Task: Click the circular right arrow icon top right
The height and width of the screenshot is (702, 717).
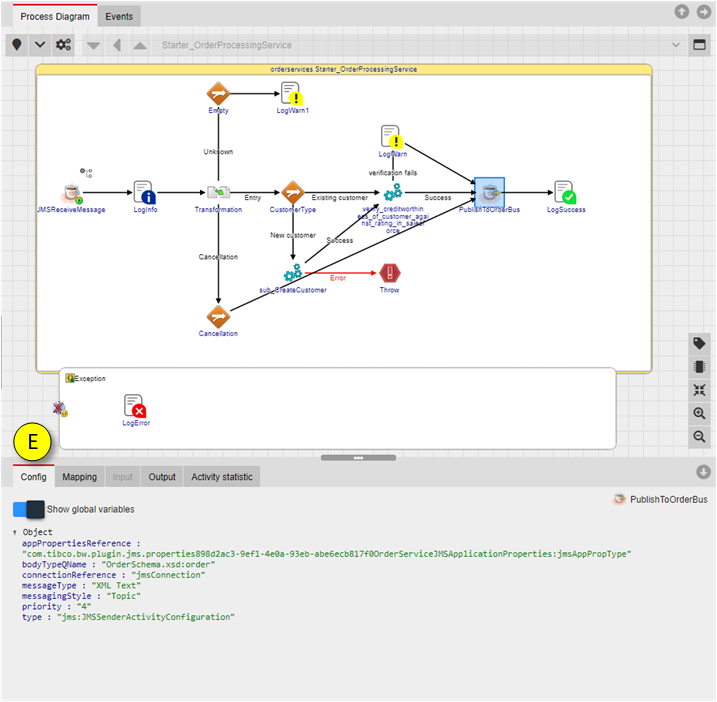Action: 703,12
